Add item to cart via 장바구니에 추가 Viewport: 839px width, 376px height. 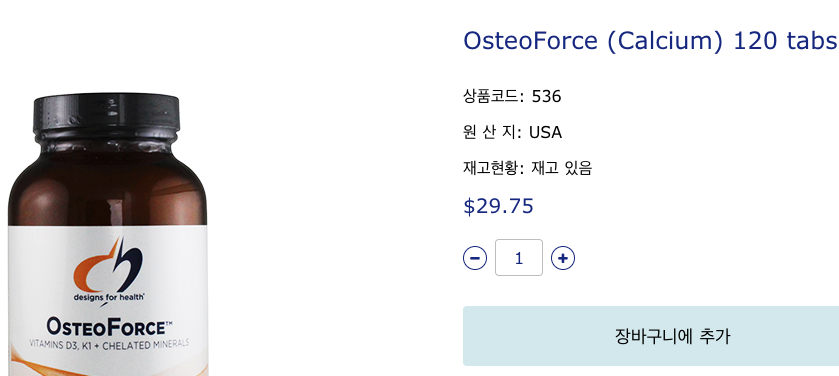click(651, 336)
